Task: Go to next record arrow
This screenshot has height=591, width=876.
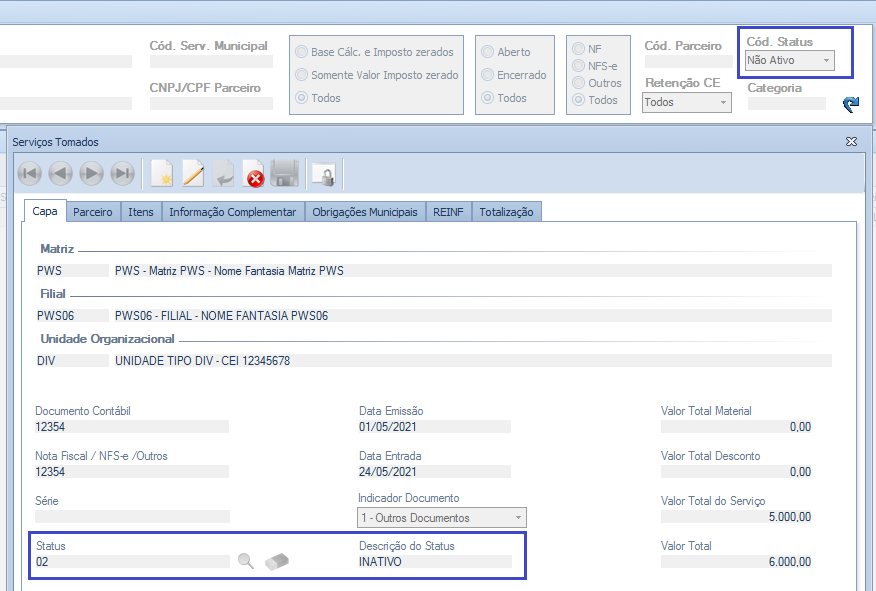Action: (x=91, y=174)
